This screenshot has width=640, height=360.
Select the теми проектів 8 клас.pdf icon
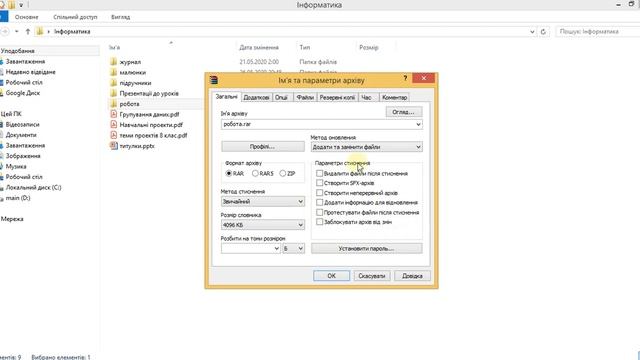114,136
